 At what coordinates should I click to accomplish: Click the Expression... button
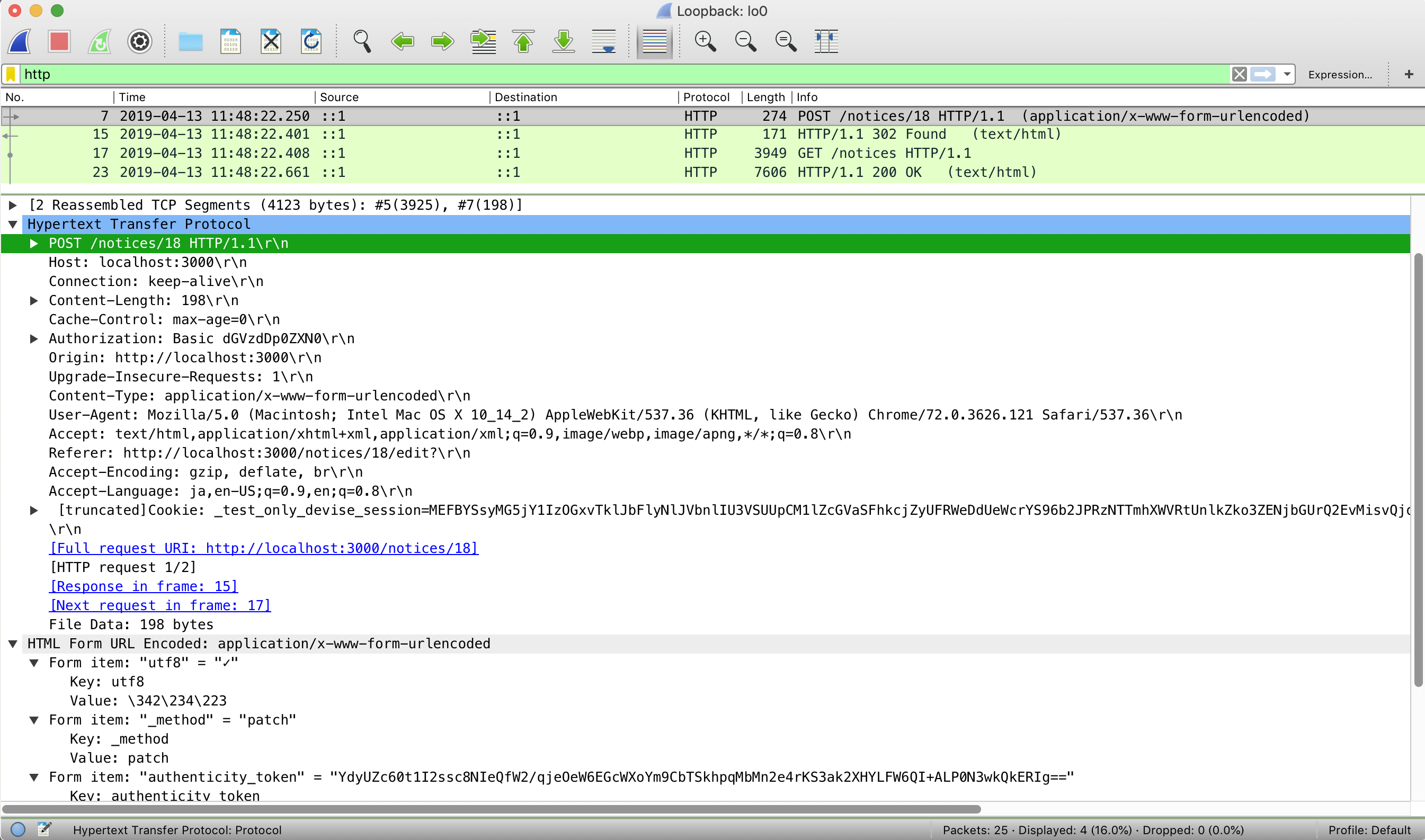point(1340,75)
